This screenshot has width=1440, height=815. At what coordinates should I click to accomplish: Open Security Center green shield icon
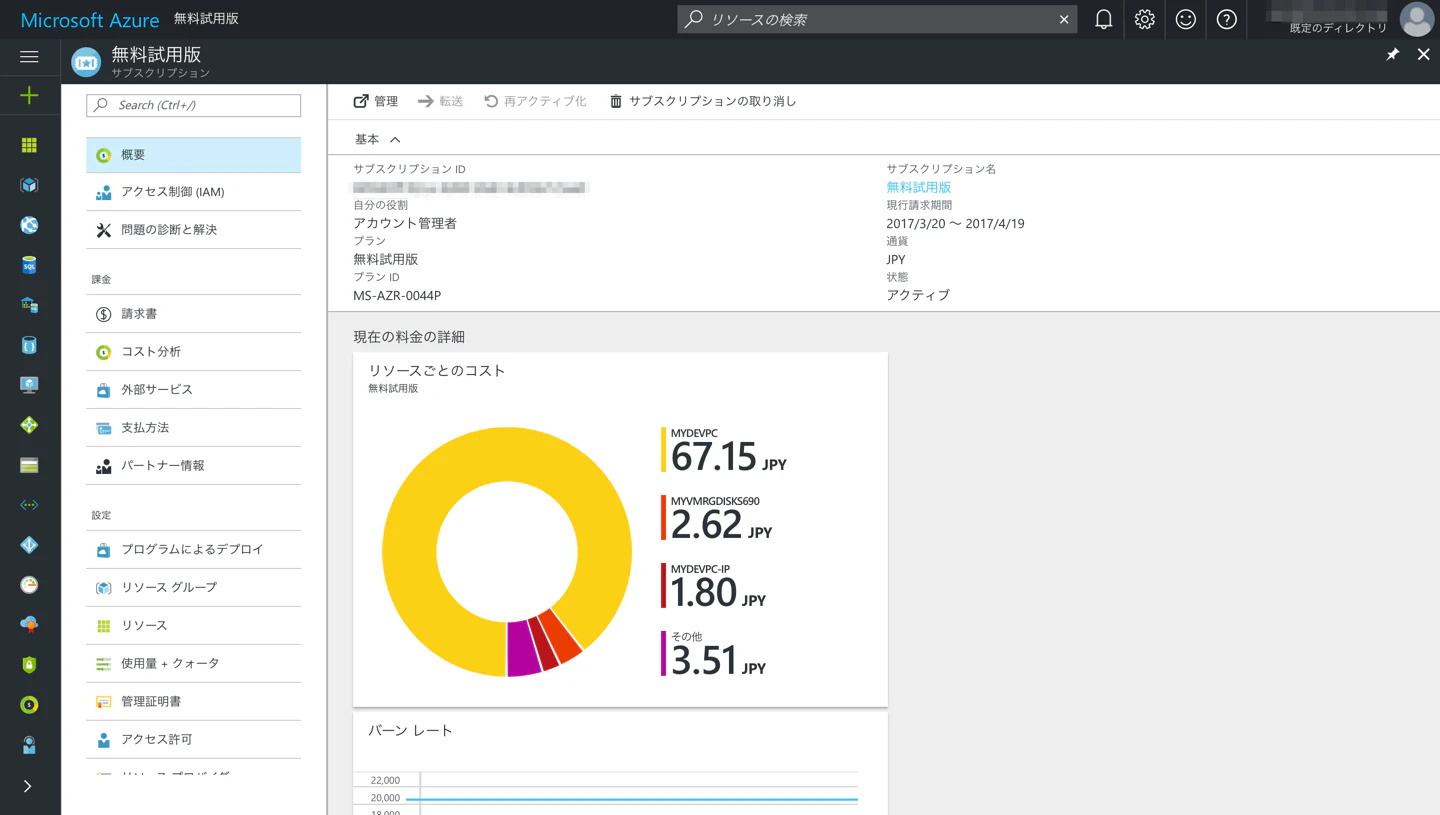(29, 665)
